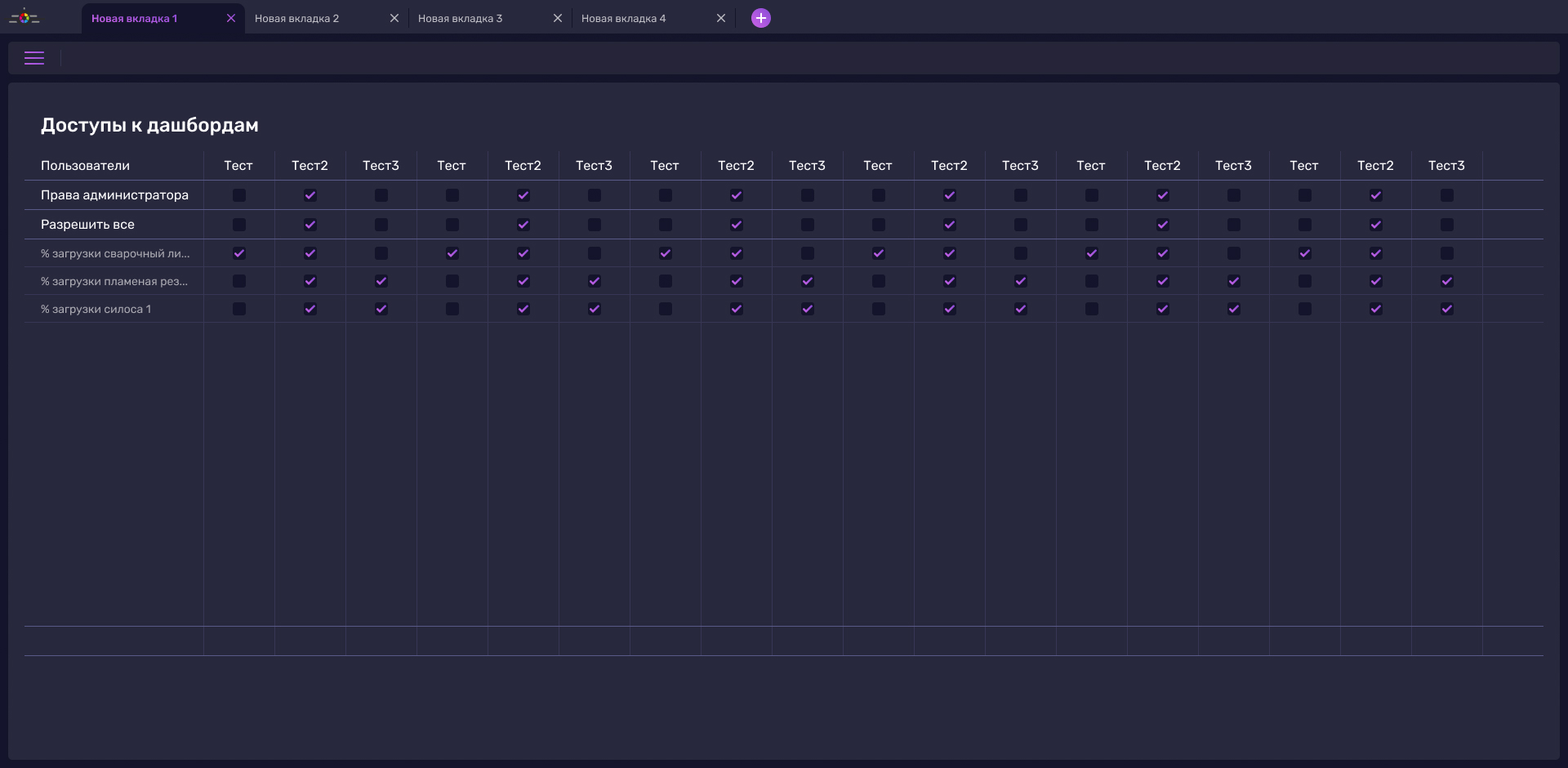Close the Новая вкладка 4 tab

click(721, 18)
